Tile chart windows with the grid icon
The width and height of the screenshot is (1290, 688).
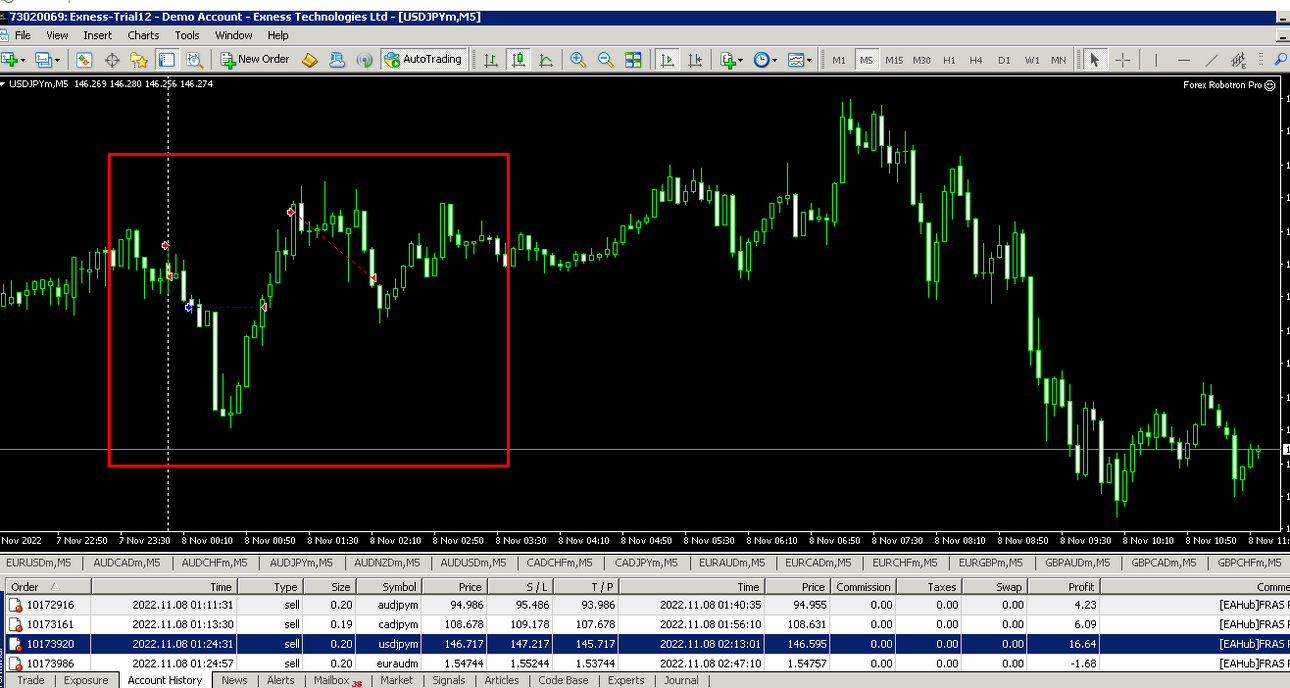[x=633, y=60]
